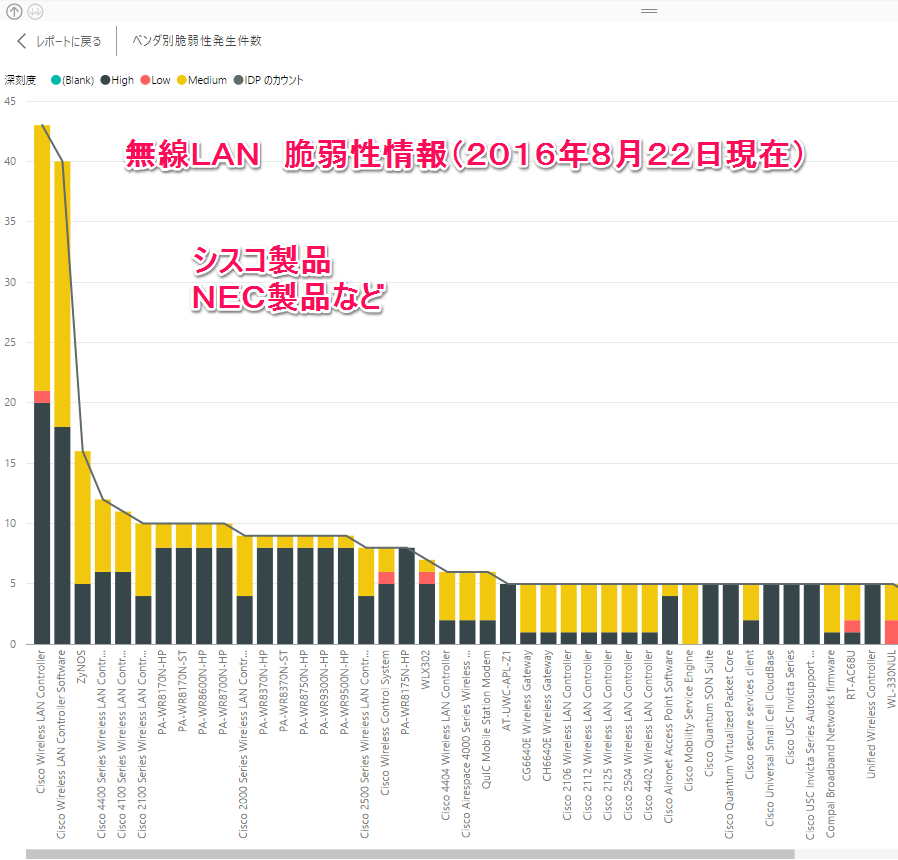Image resolution: width=898 pixels, height=860 pixels.
Task: Click the y-axis value 45
Action: (x=10, y=101)
